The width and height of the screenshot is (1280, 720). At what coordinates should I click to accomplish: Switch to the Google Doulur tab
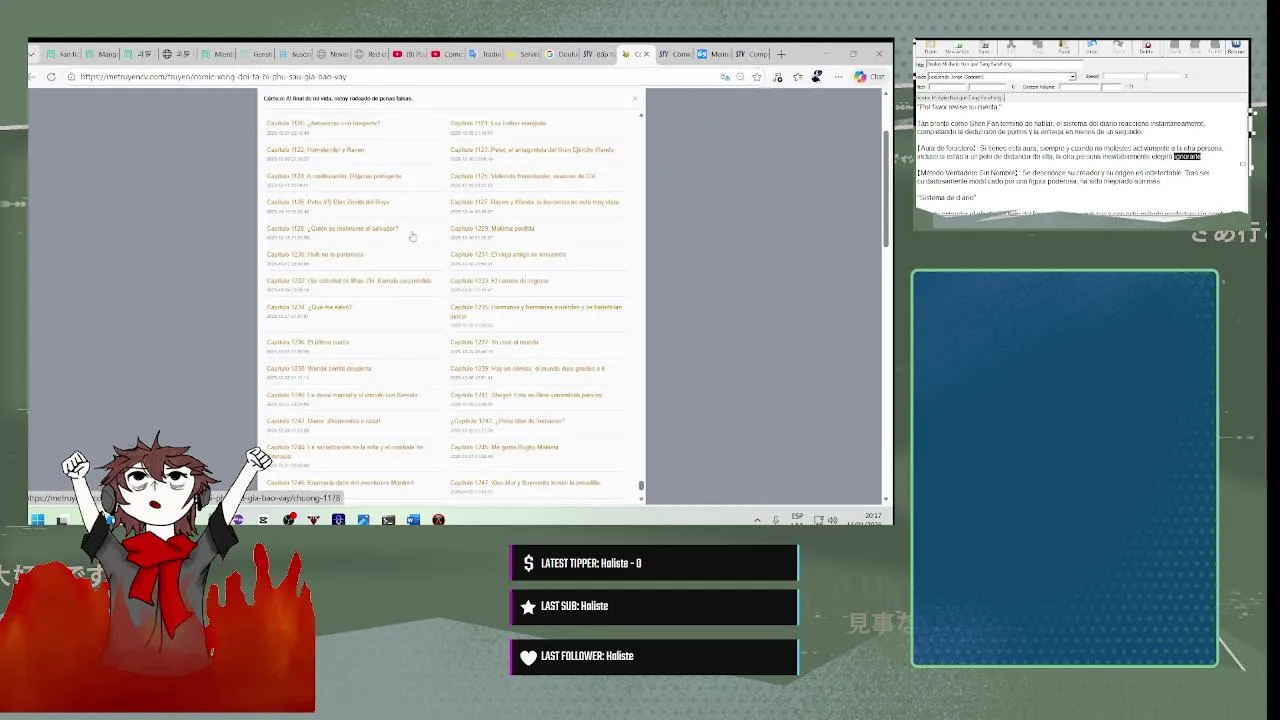point(562,54)
